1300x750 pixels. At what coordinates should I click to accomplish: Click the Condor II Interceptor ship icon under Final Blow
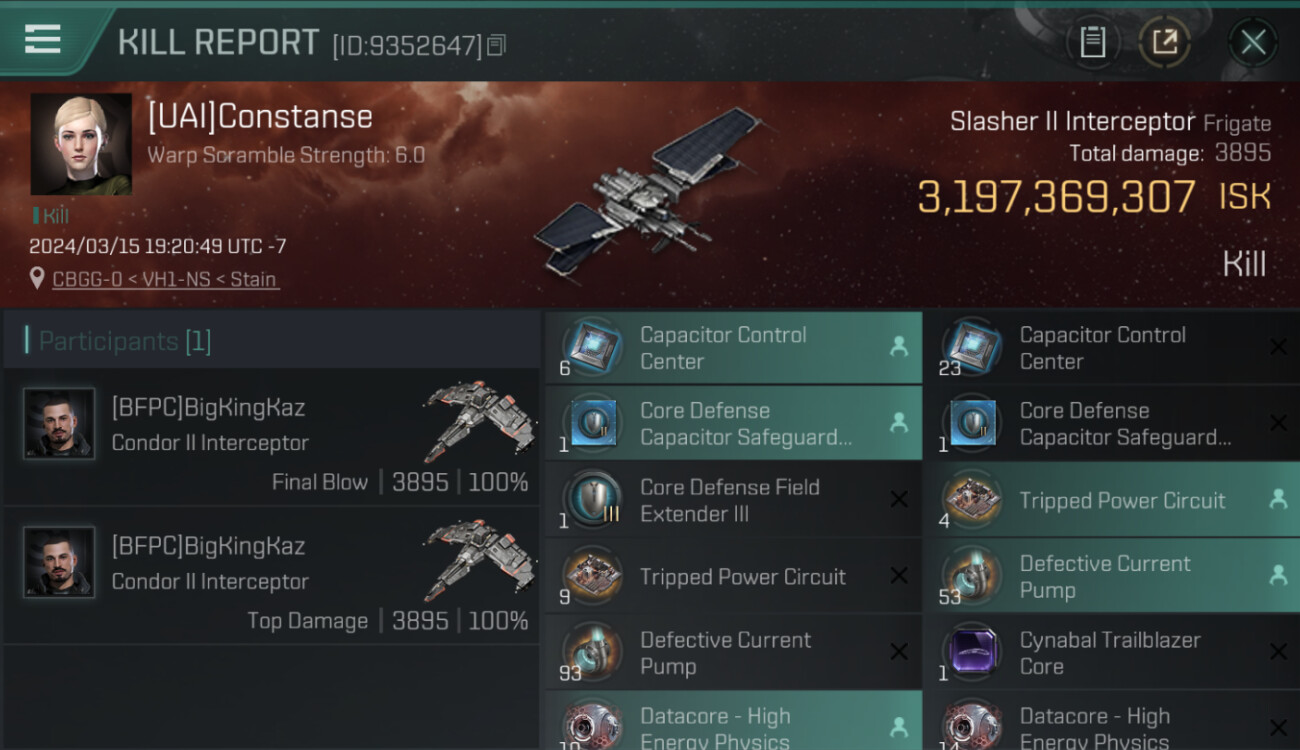476,408
